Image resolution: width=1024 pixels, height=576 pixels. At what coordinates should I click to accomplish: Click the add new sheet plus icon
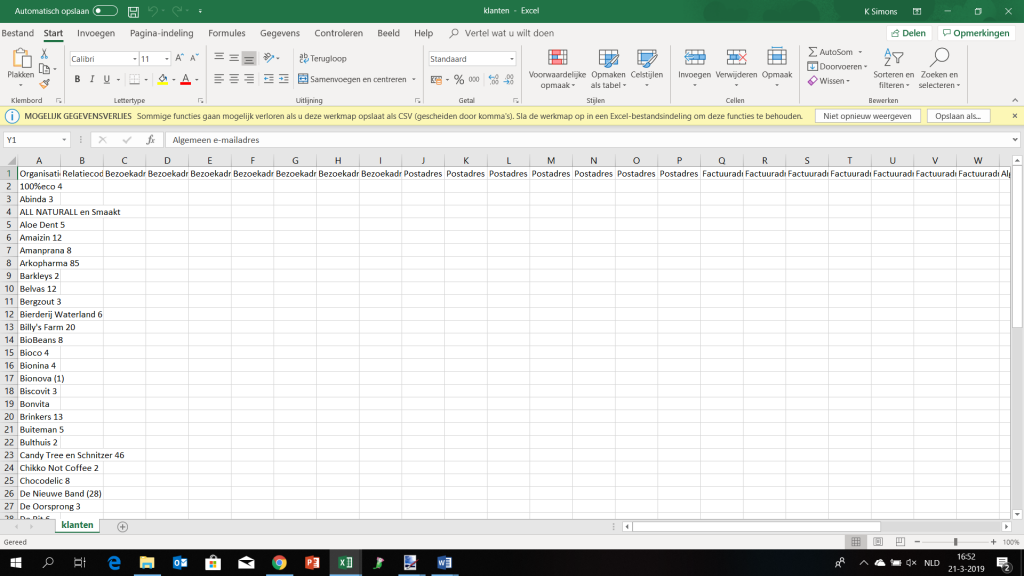(123, 526)
